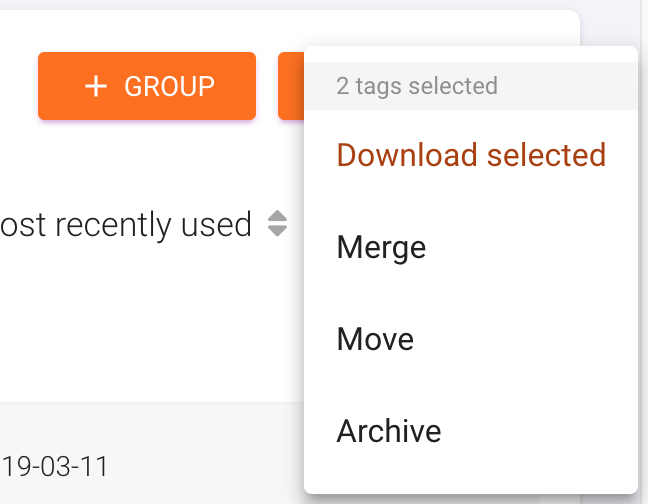Click the partially hidden orange button
Viewport: 648px width, 504px height.
[x=290, y=86]
